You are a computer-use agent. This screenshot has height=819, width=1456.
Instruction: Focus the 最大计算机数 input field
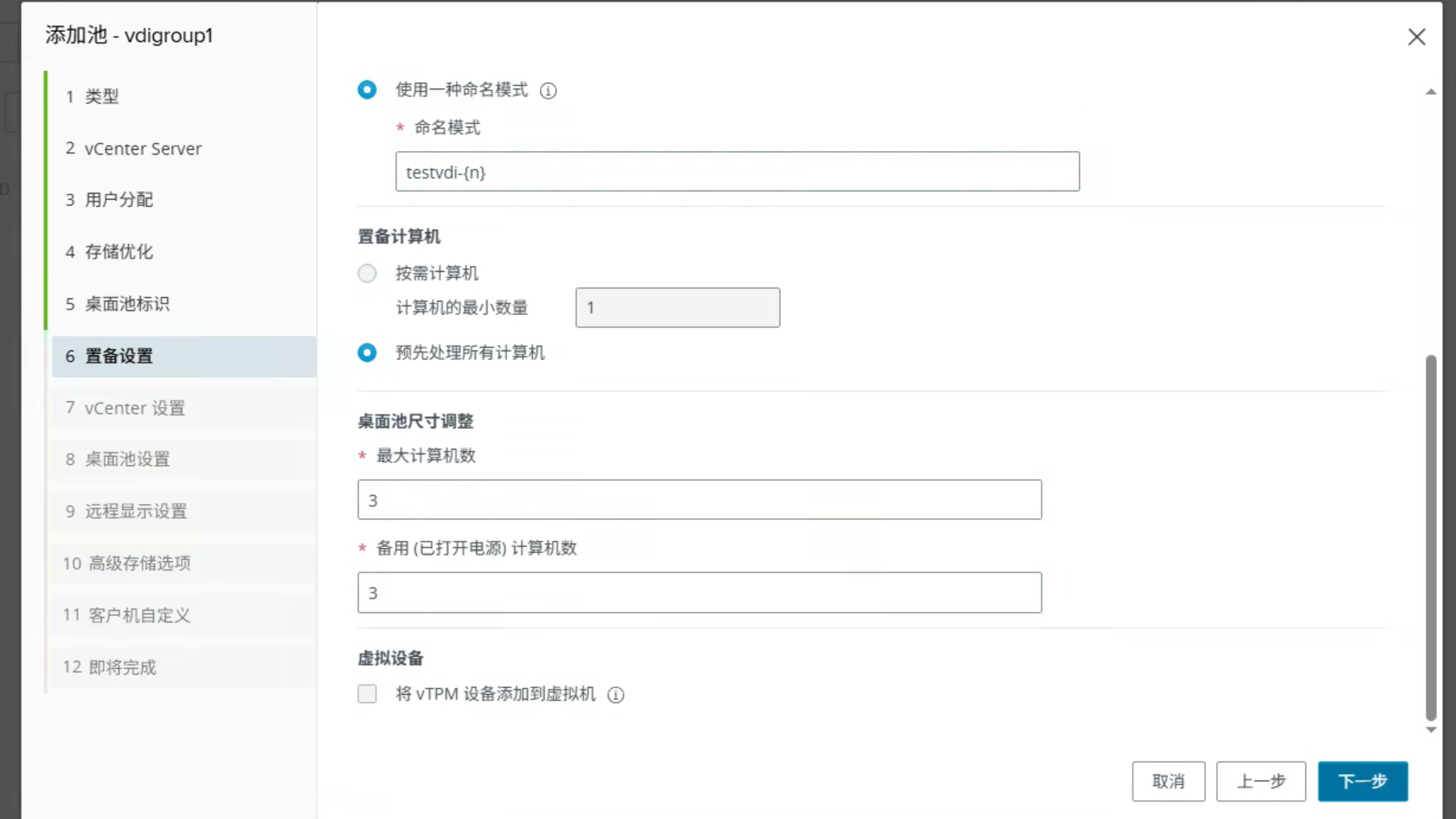pos(700,500)
